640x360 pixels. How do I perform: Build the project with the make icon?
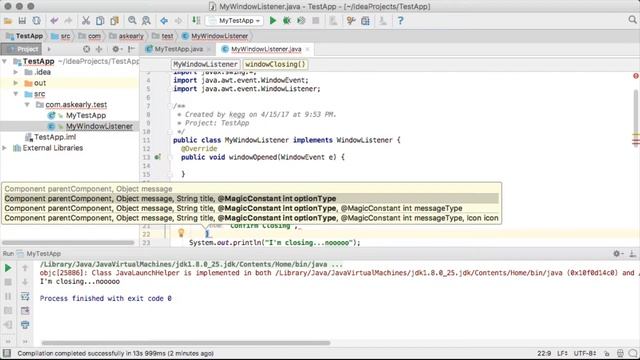click(x=196, y=21)
